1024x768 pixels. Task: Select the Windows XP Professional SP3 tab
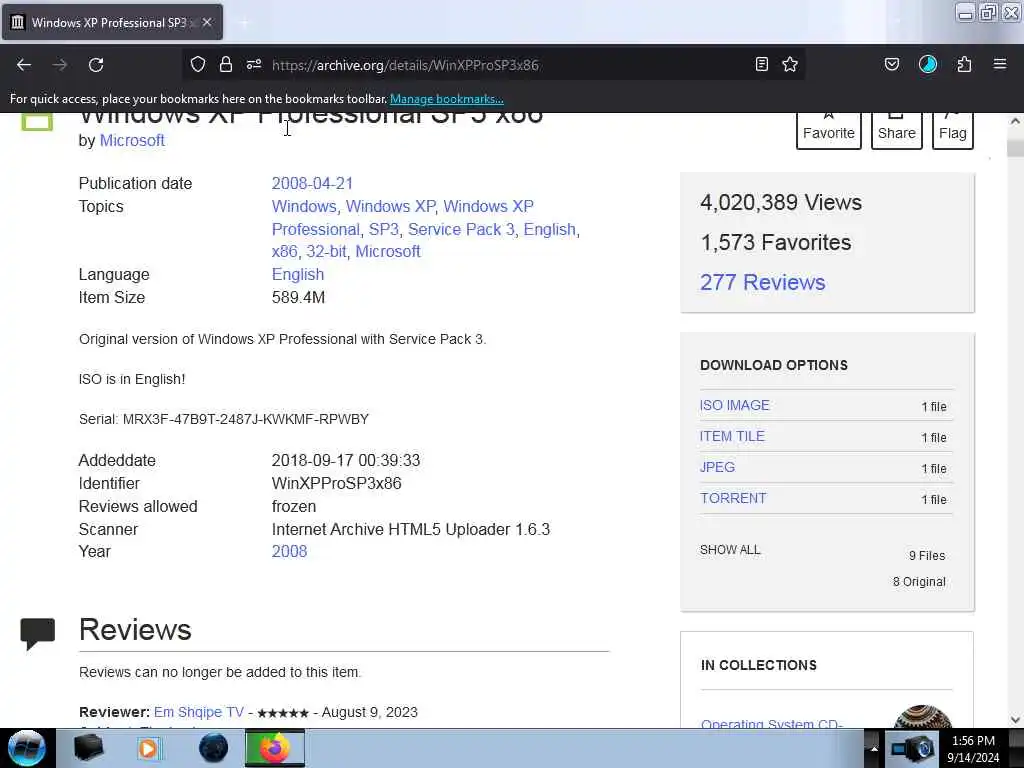coord(112,22)
